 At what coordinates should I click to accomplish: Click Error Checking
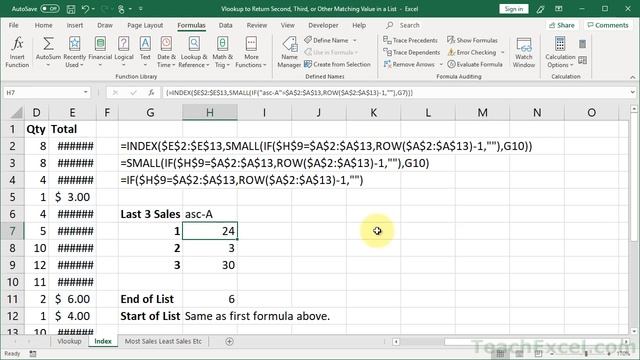point(472,52)
